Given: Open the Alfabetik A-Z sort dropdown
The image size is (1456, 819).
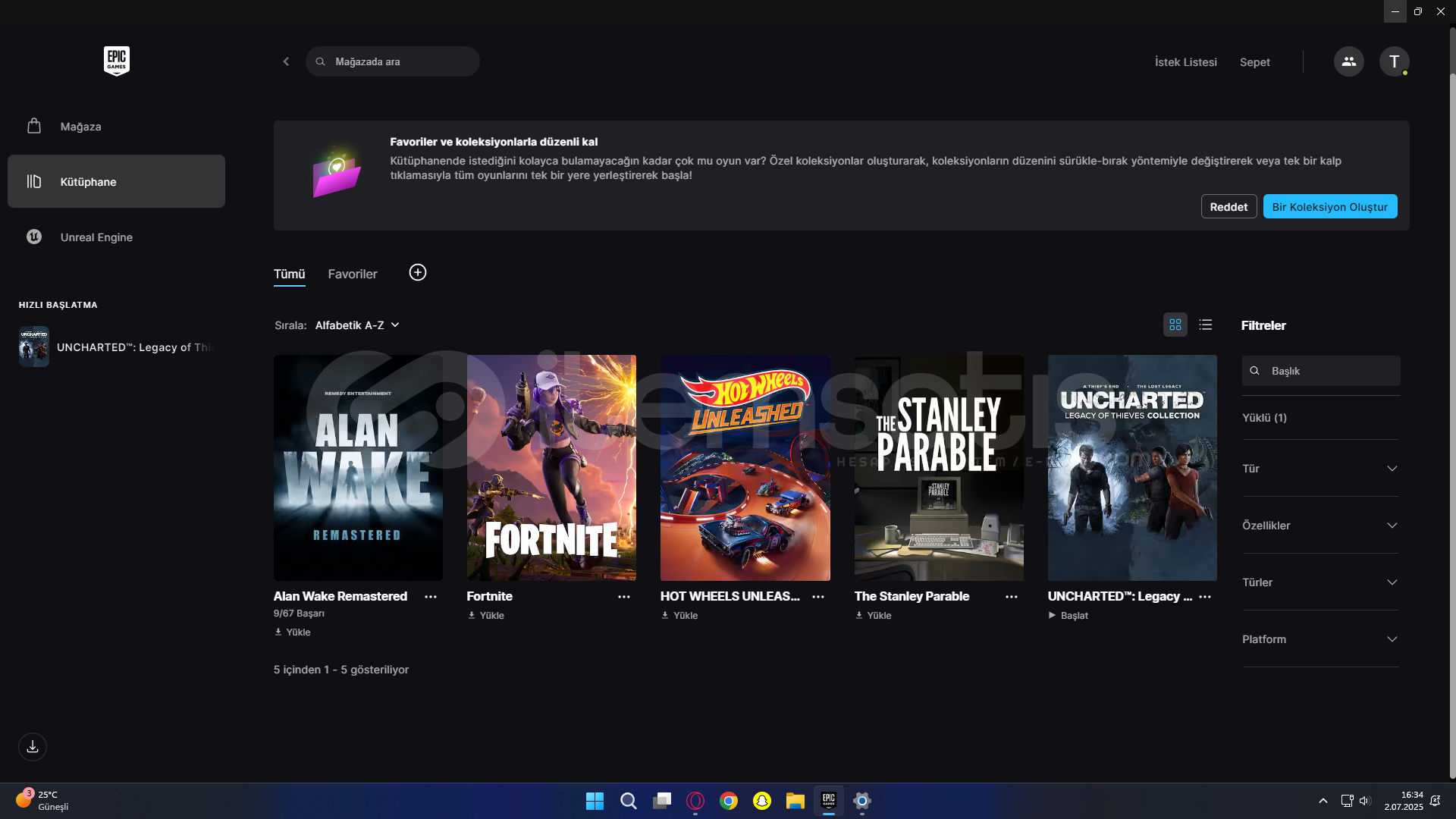Looking at the screenshot, I should (357, 325).
